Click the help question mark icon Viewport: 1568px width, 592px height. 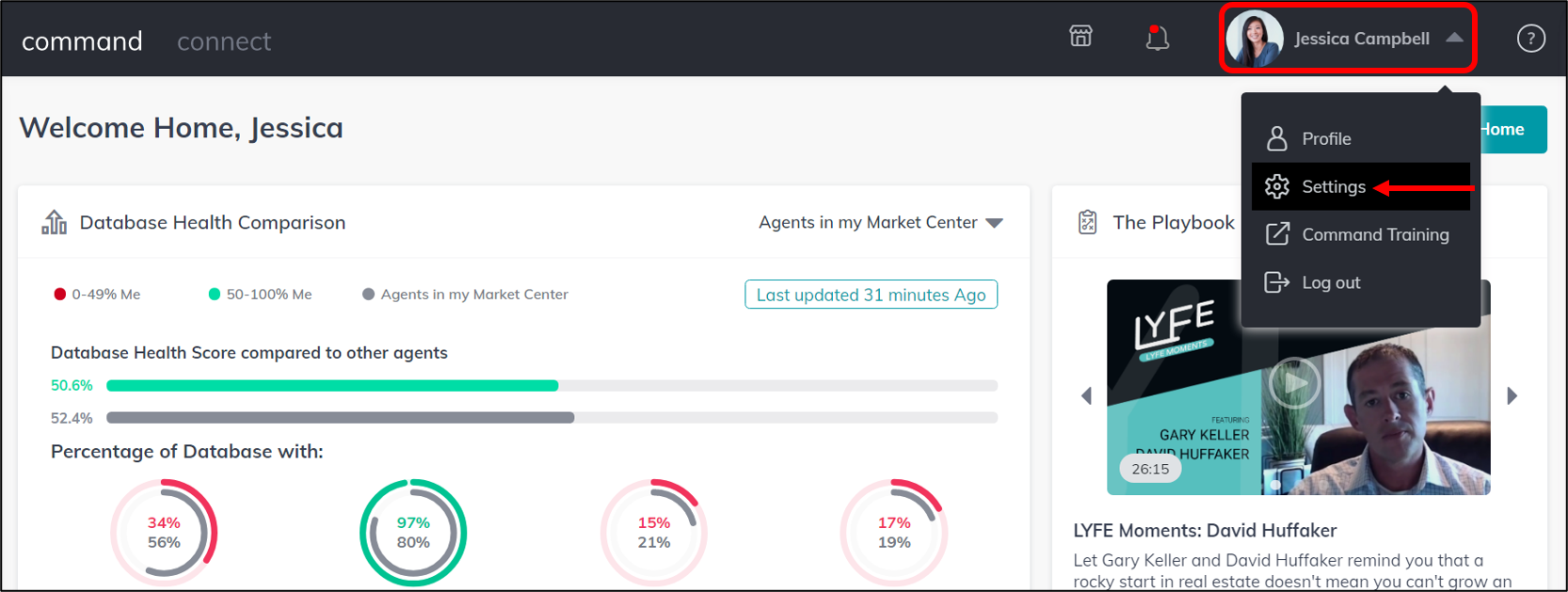click(1530, 39)
